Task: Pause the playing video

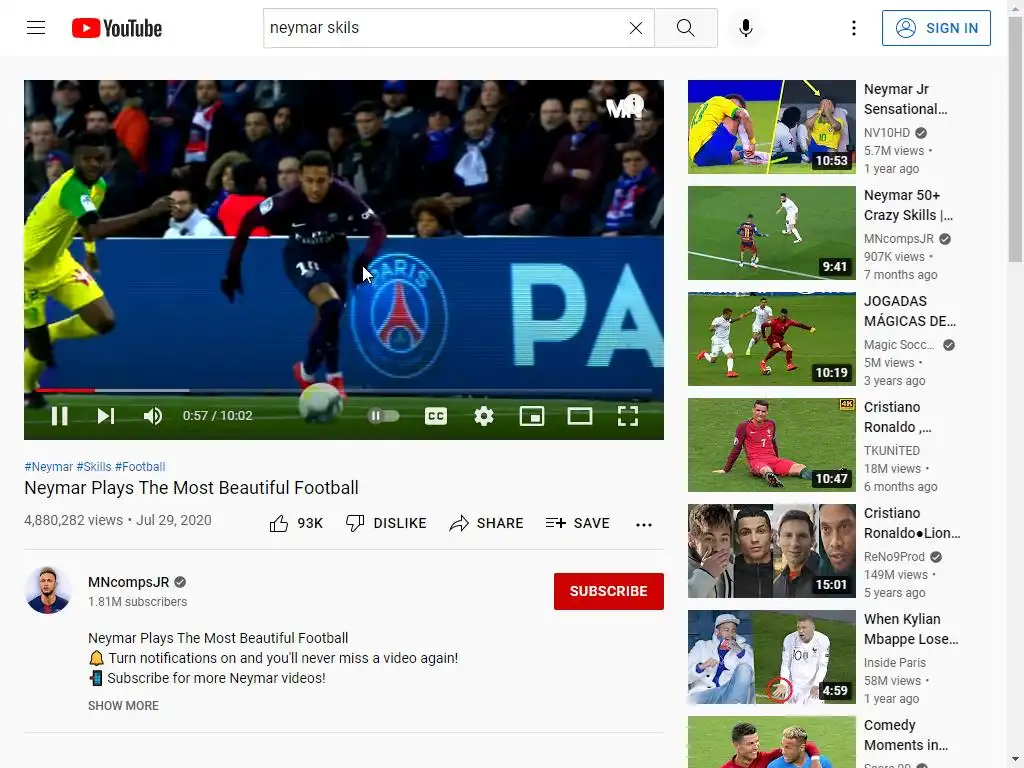Action: [x=59, y=416]
